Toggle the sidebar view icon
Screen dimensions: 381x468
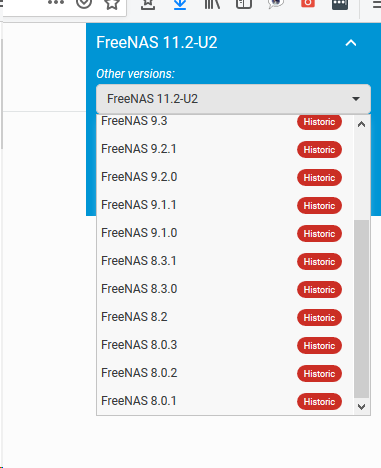click(x=244, y=4)
